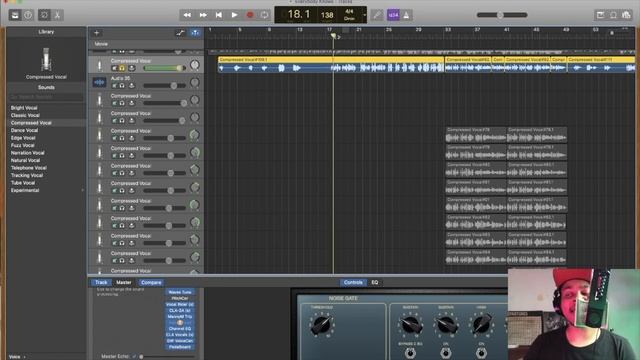
Task: Open the Channel EQ plug-in slot
Action: coord(180,329)
